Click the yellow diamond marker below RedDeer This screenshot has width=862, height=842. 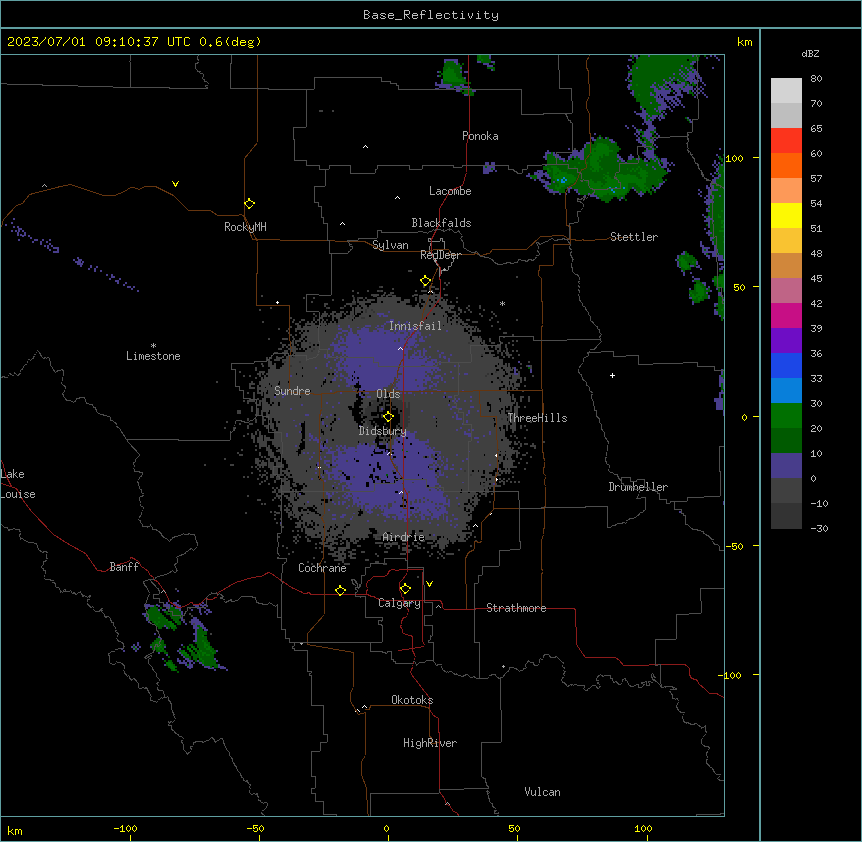pos(426,281)
